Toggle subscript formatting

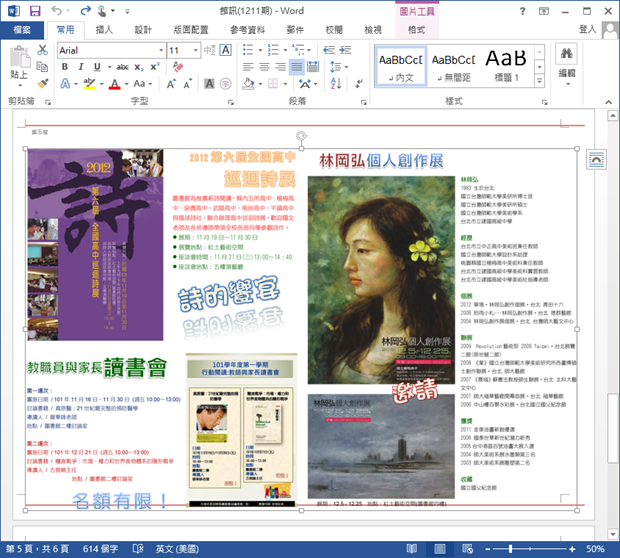pyautogui.click(x=138, y=67)
